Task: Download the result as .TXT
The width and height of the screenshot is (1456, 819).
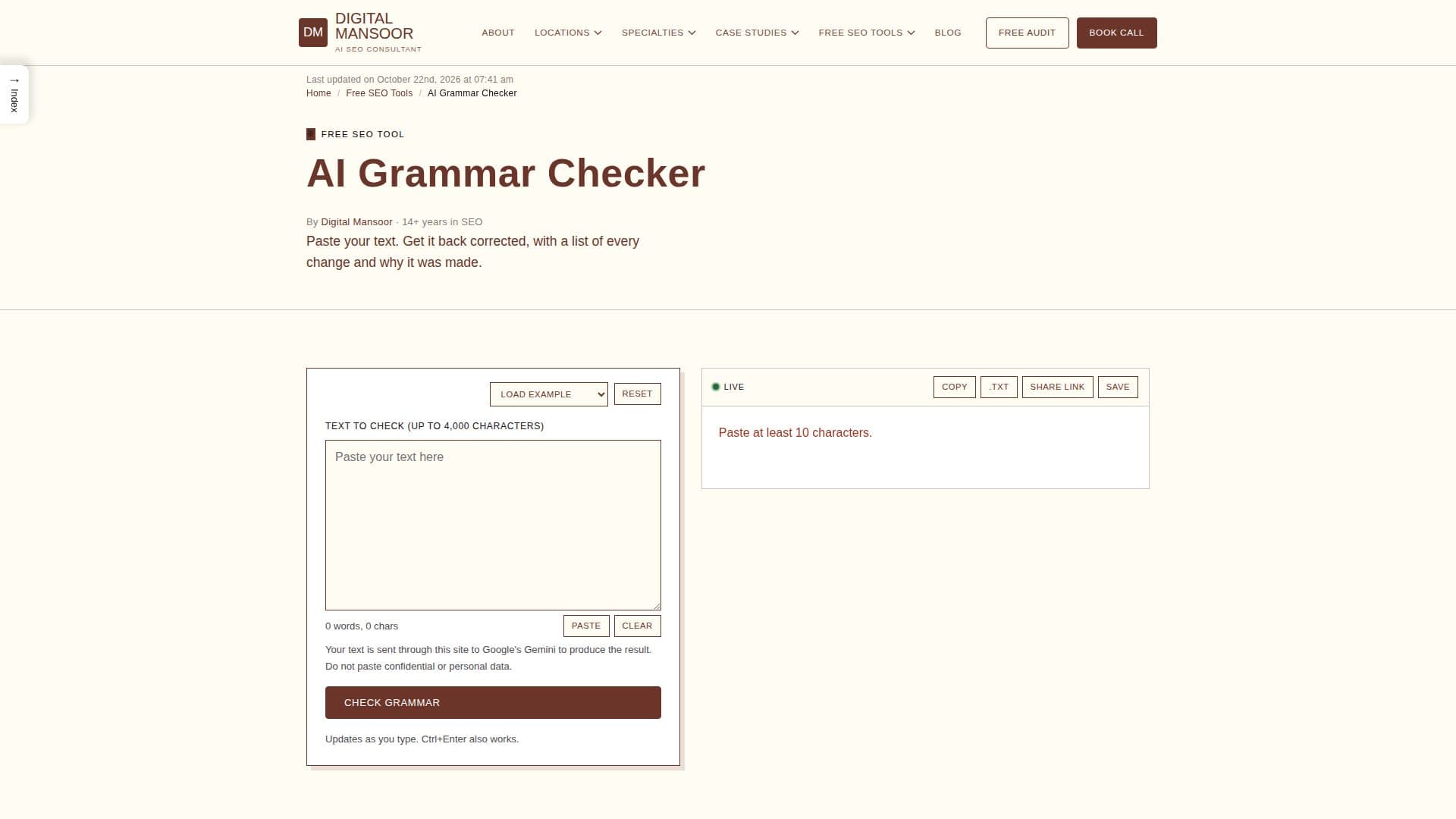Action: tap(999, 387)
